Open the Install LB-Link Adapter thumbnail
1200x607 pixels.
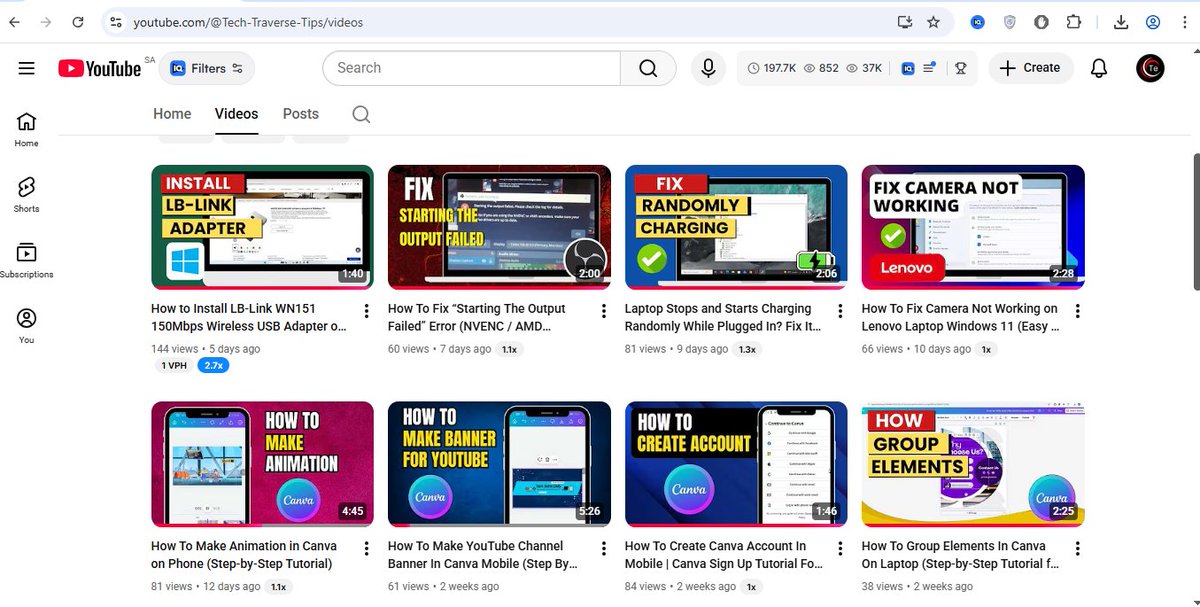pyautogui.click(x=262, y=227)
